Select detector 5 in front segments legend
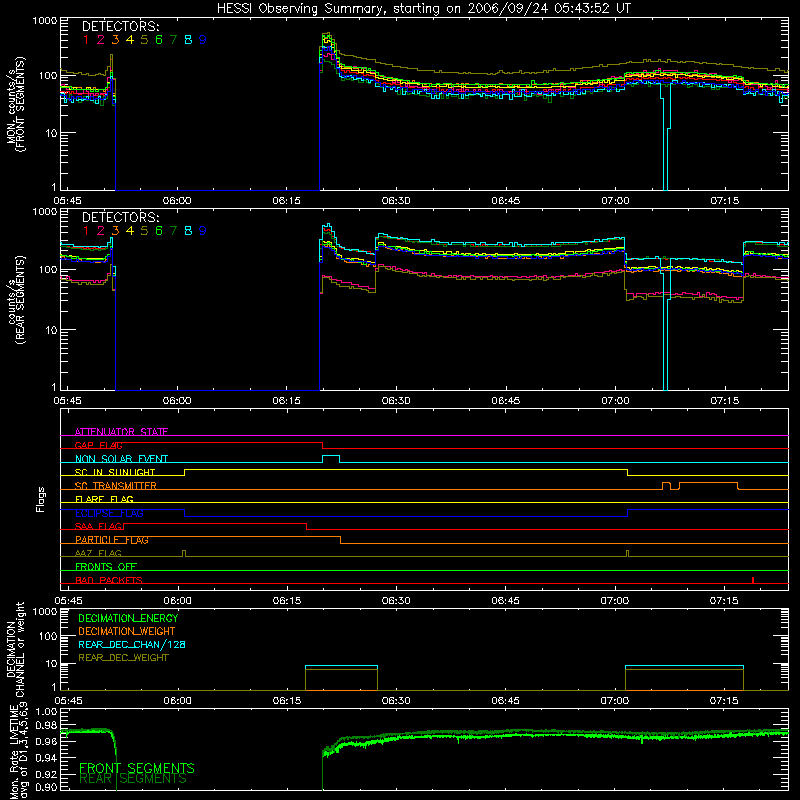 (144, 40)
